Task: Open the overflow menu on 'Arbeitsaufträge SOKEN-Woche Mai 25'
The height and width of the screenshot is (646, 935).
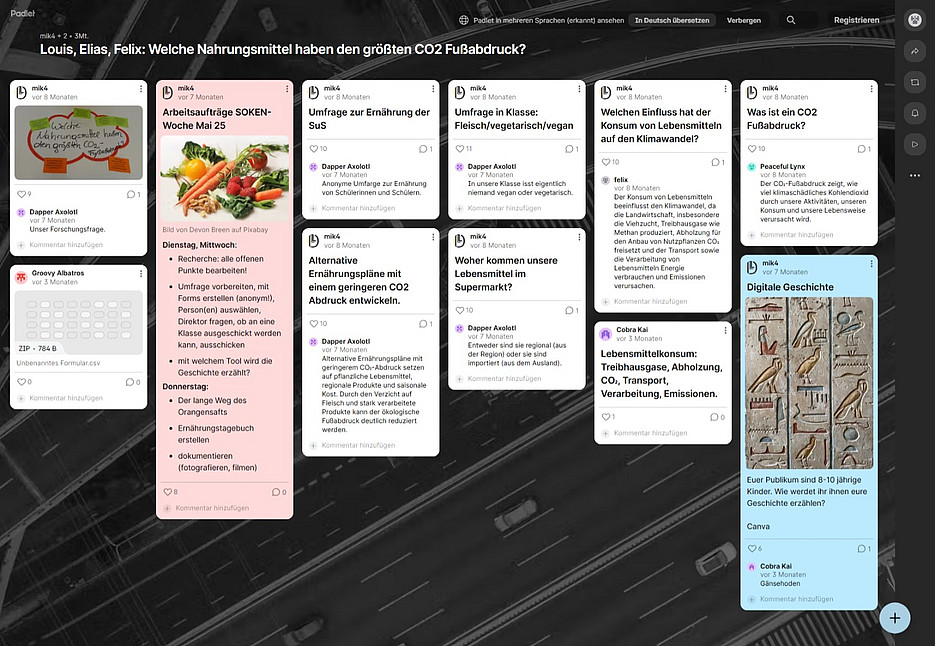Action: [x=286, y=90]
